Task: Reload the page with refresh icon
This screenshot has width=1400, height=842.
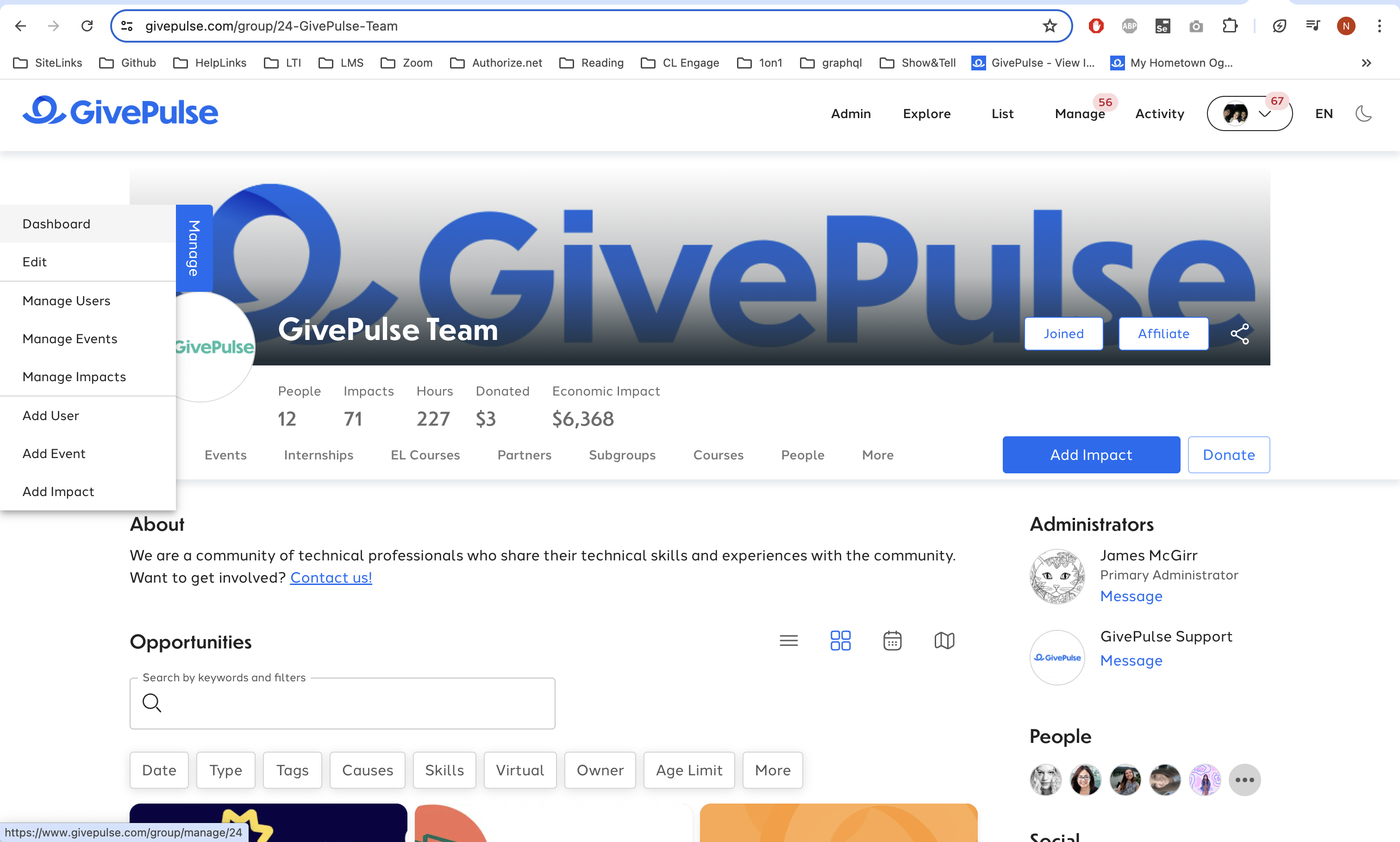Action: 87,26
